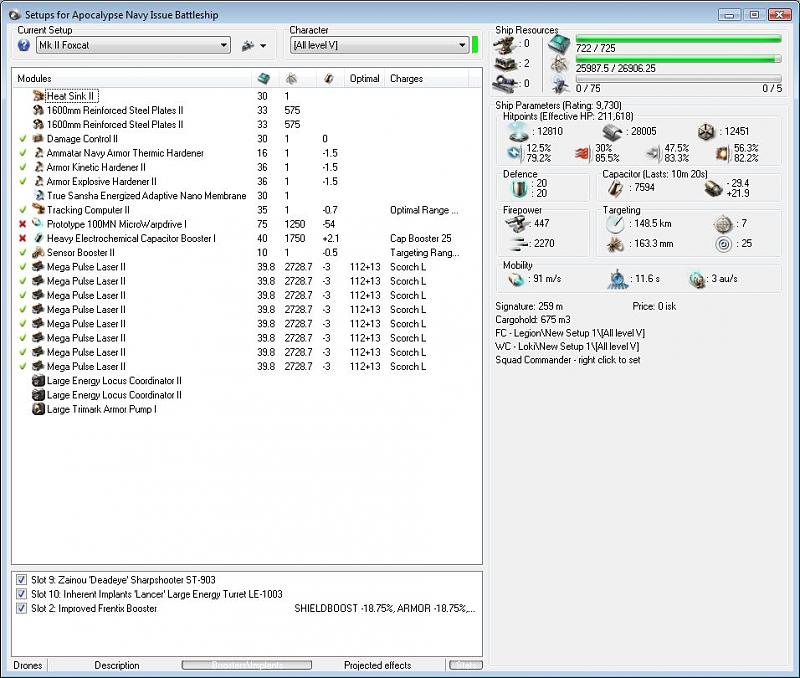This screenshot has width=800, height=678.
Task: Click the drone bandwidth bar 0 / 75
Action: (x=678, y=79)
